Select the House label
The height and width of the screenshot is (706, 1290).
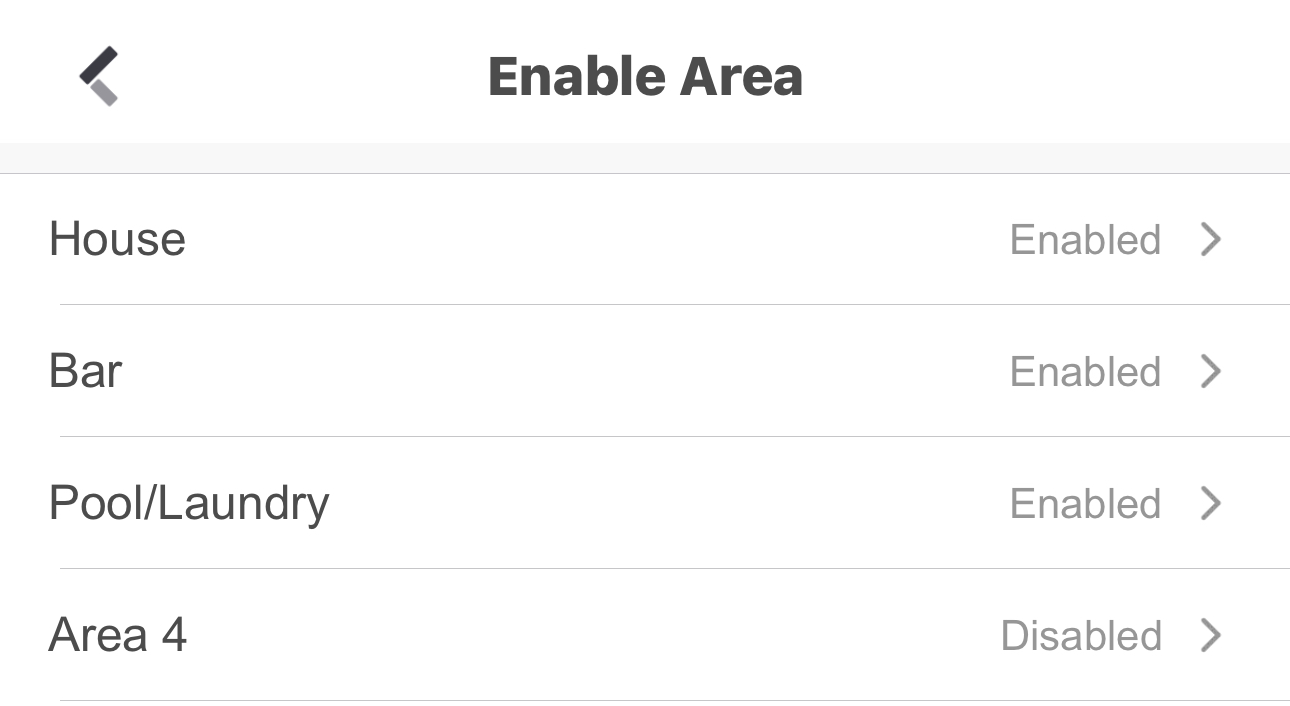[117, 240]
